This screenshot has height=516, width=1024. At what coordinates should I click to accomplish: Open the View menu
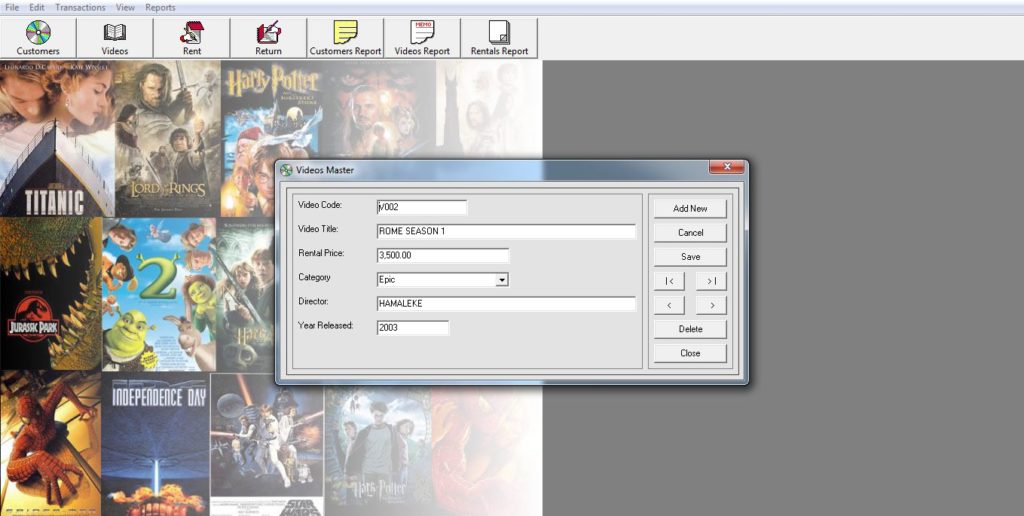tap(125, 7)
